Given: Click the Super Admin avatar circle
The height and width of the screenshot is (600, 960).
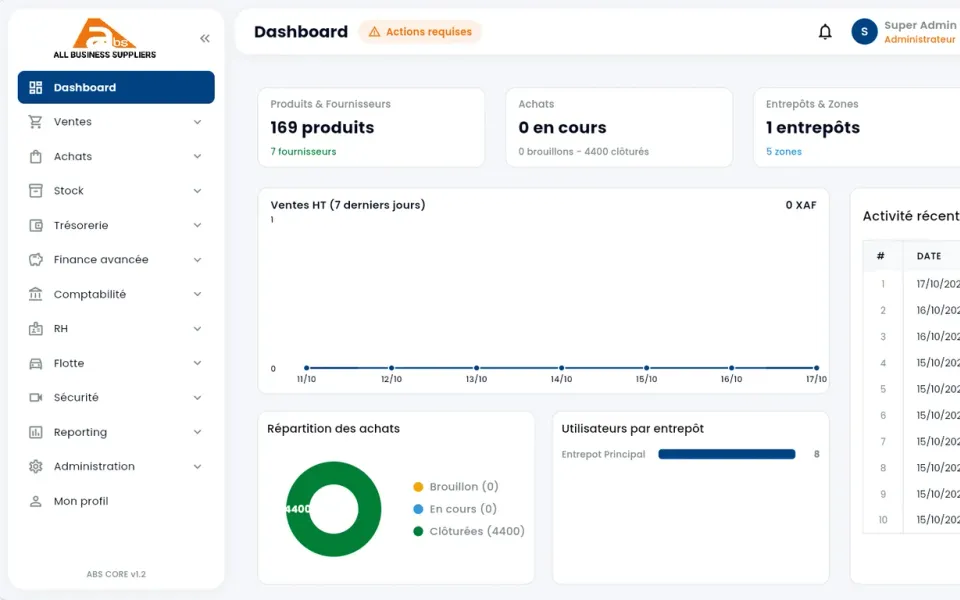Looking at the screenshot, I should coord(864,32).
